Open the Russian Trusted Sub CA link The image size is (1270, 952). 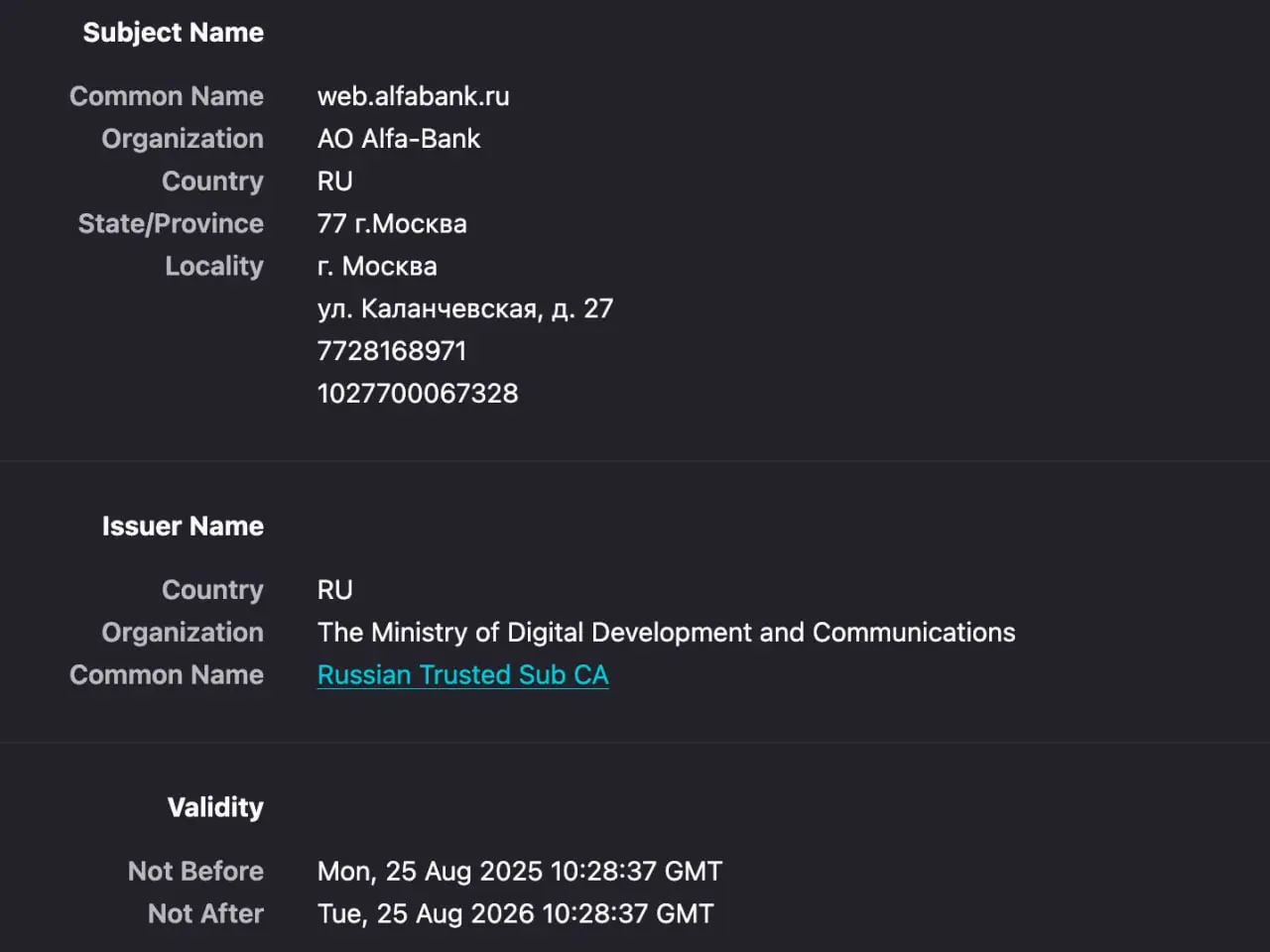click(462, 675)
